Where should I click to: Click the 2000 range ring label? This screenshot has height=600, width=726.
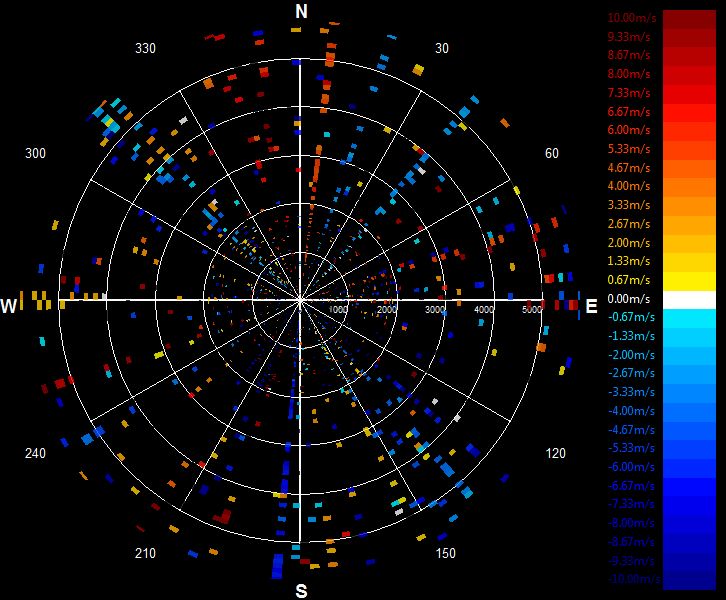click(387, 309)
